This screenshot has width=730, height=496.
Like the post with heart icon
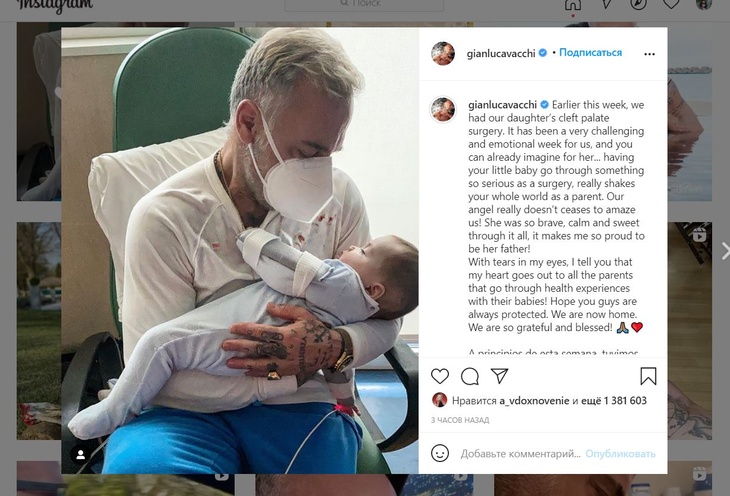coord(439,376)
